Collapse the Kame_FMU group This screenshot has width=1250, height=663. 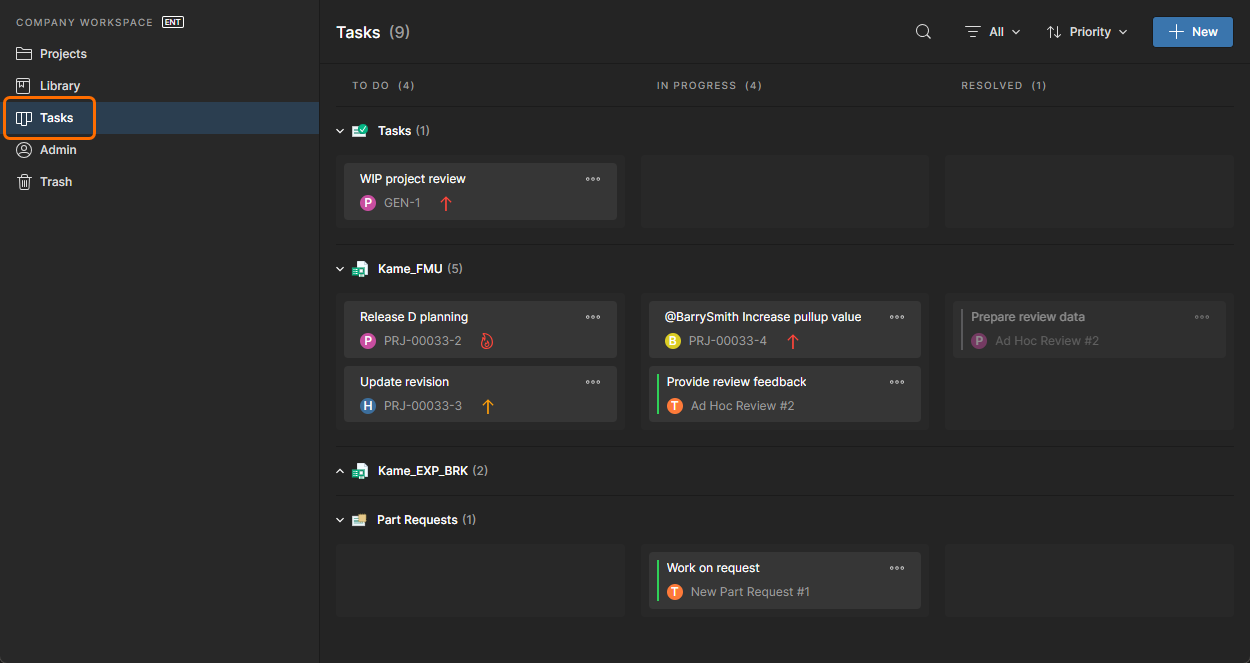click(x=340, y=269)
